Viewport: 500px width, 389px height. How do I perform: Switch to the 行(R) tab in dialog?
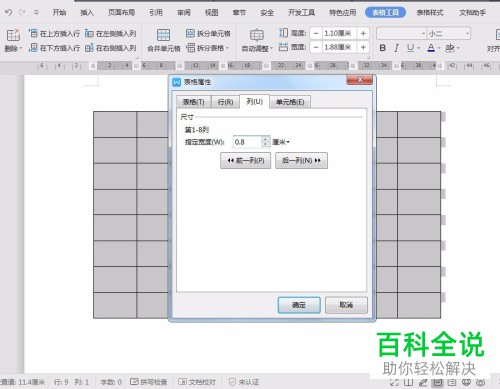pos(225,102)
